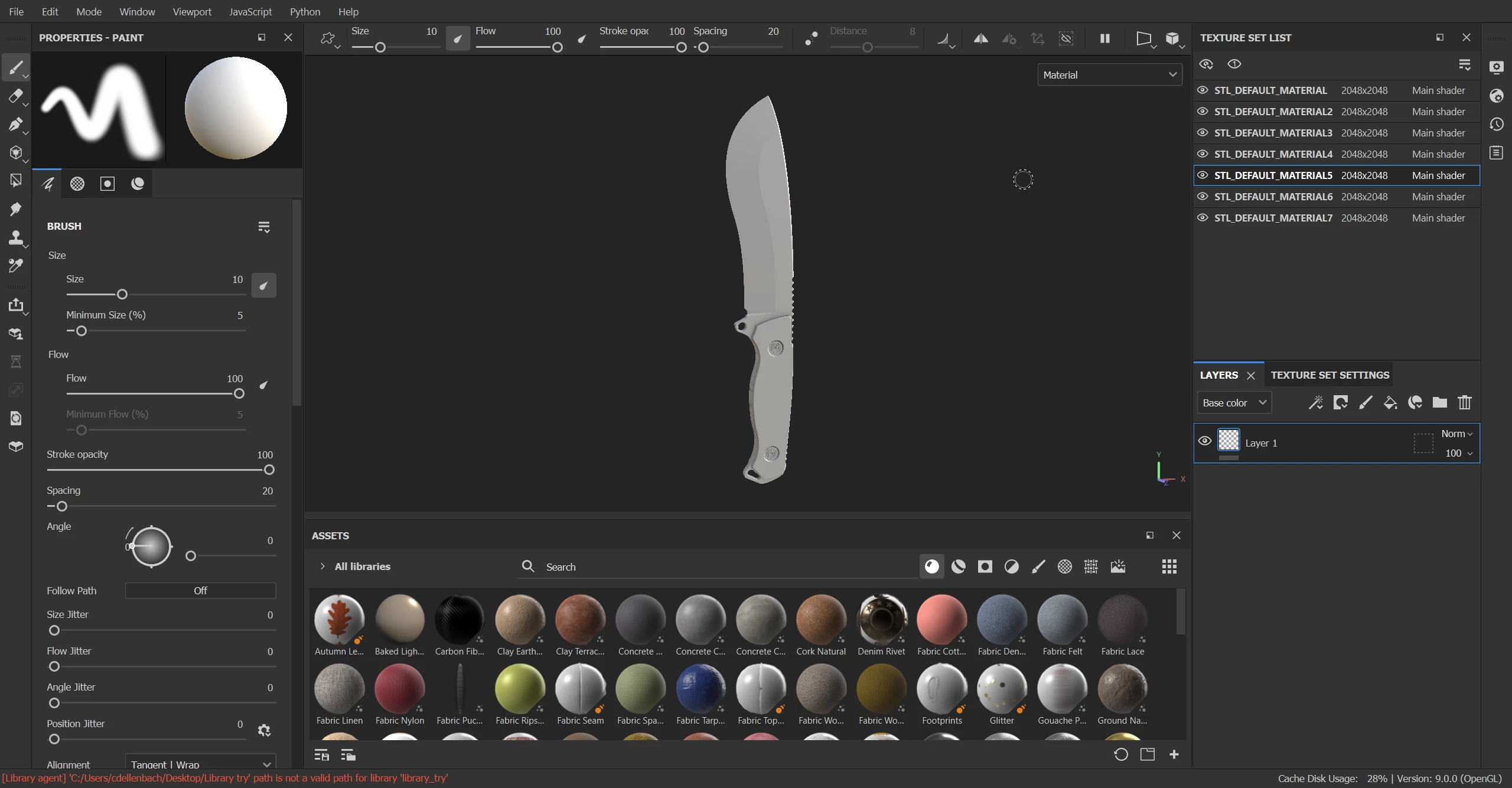Open the Viewport menu

pos(192,12)
